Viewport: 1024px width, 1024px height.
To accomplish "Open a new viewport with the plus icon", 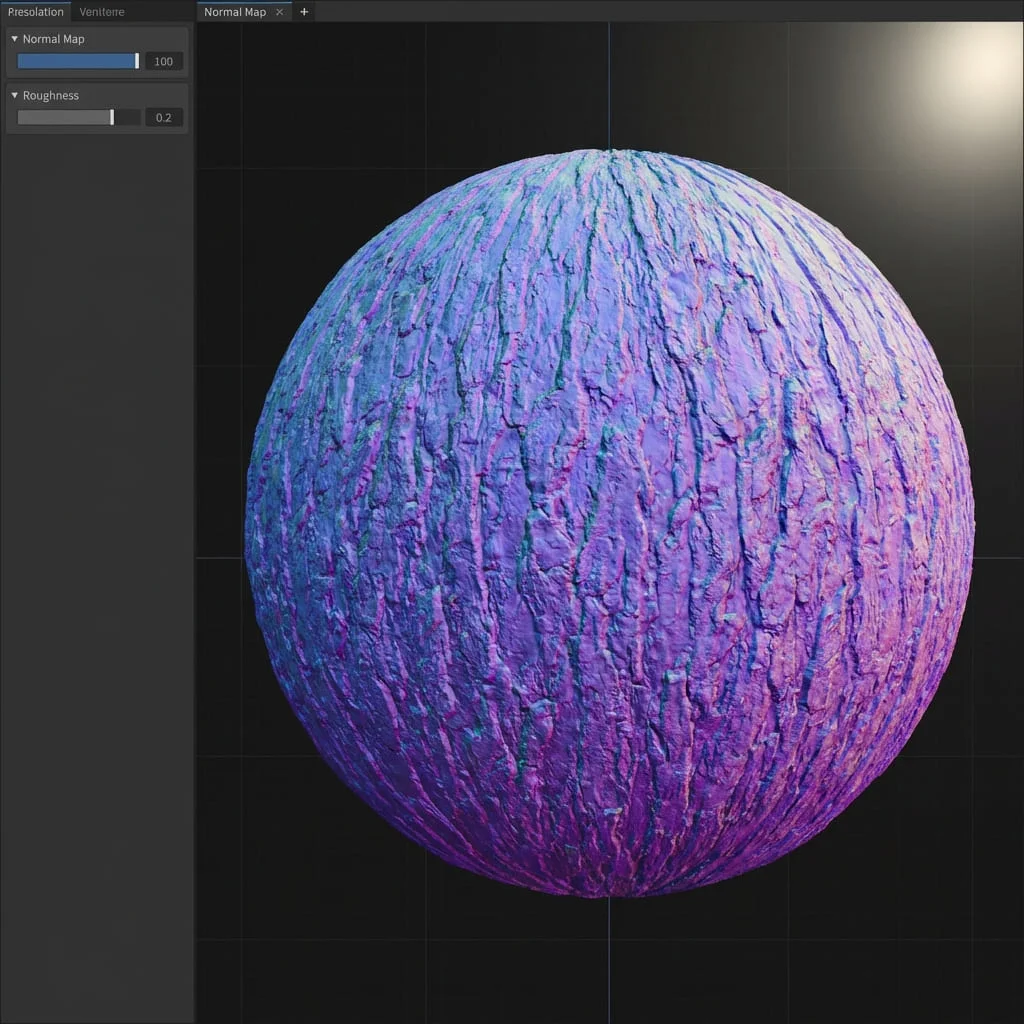I will [304, 12].
